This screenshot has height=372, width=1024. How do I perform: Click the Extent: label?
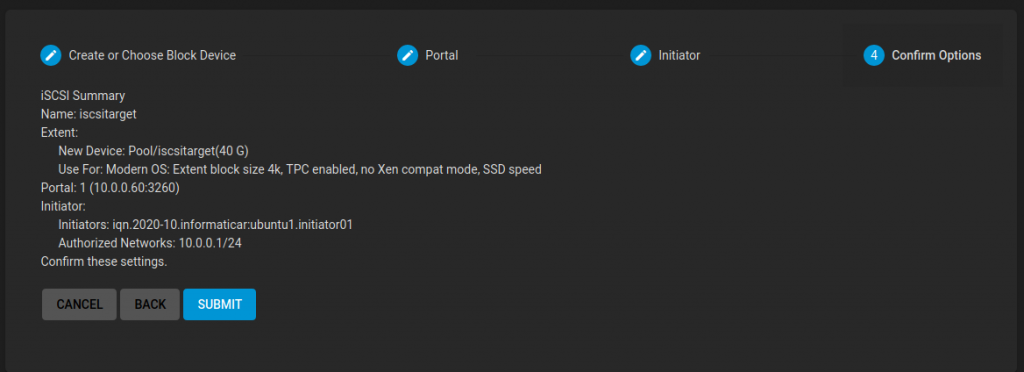tap(59, 132)
